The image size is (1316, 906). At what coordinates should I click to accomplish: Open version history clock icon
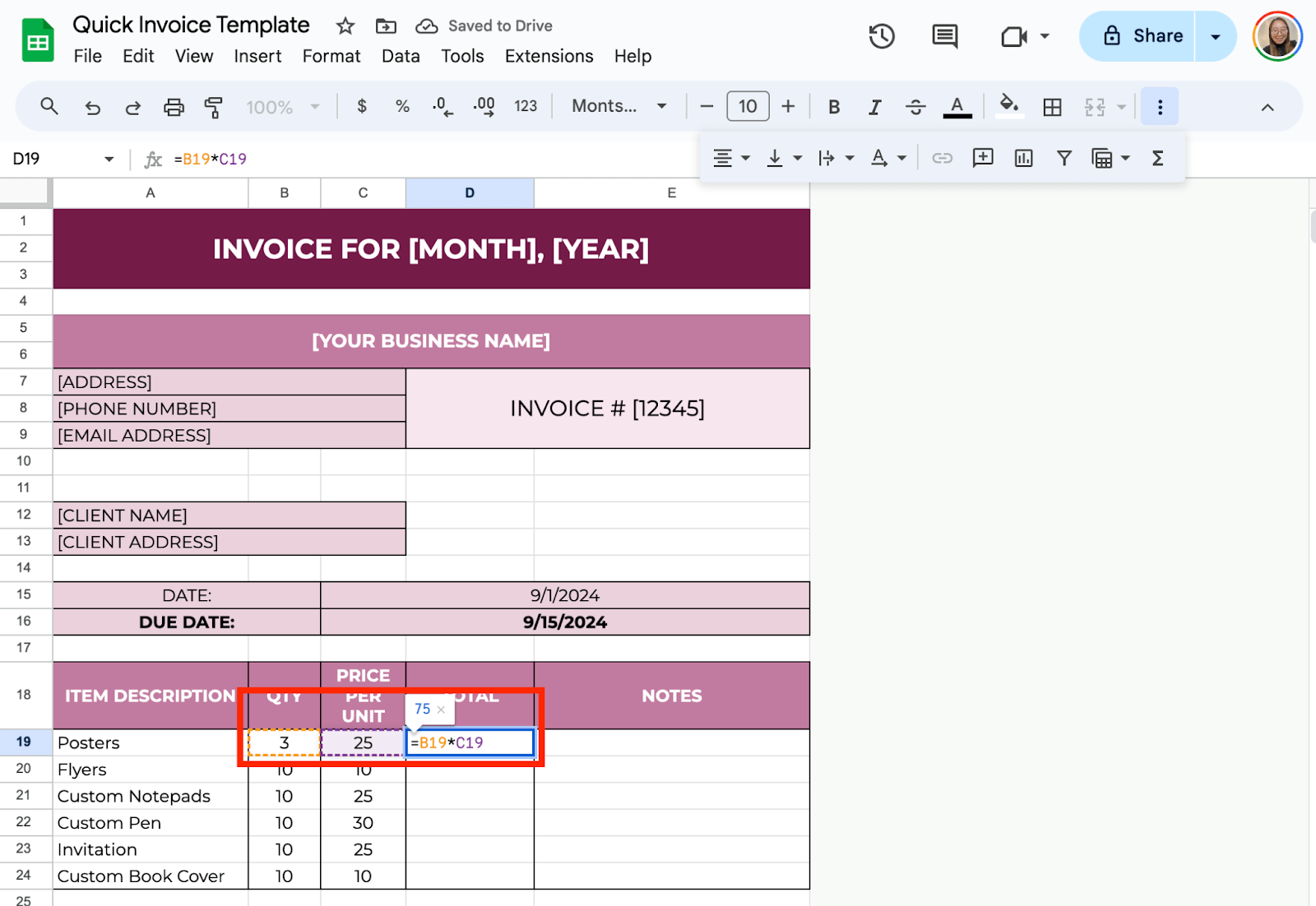(x=882, y=36)
